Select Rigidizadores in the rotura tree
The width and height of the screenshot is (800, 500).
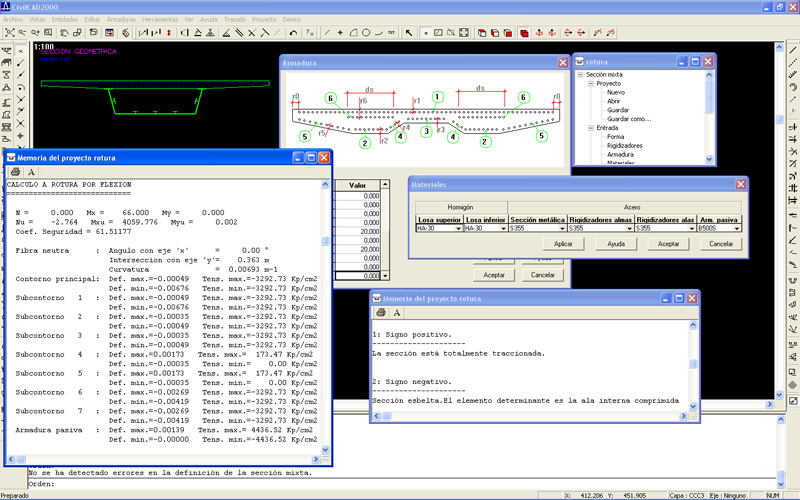(x=626, y=146)
